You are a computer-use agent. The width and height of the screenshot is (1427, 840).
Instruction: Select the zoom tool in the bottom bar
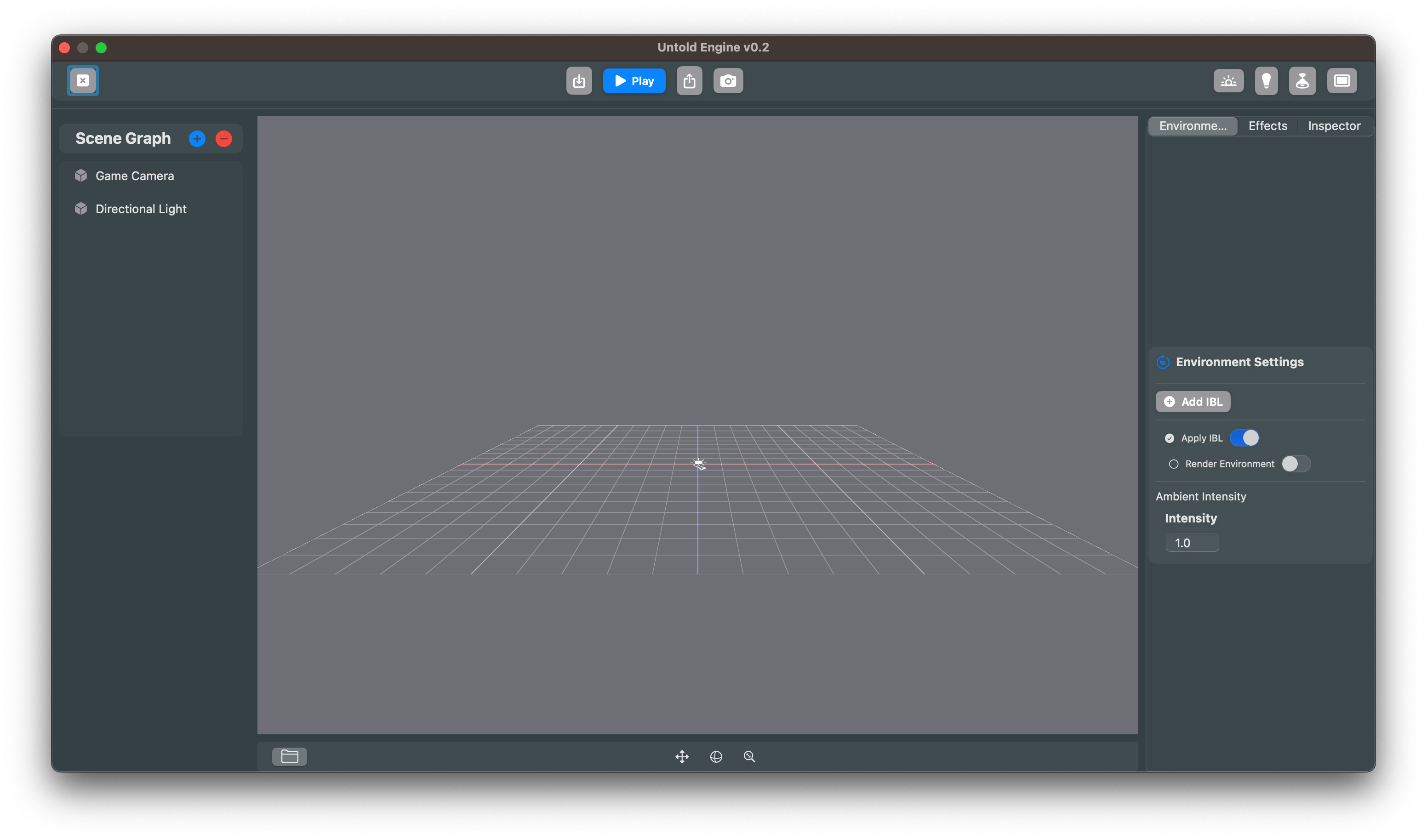point(749,756)
